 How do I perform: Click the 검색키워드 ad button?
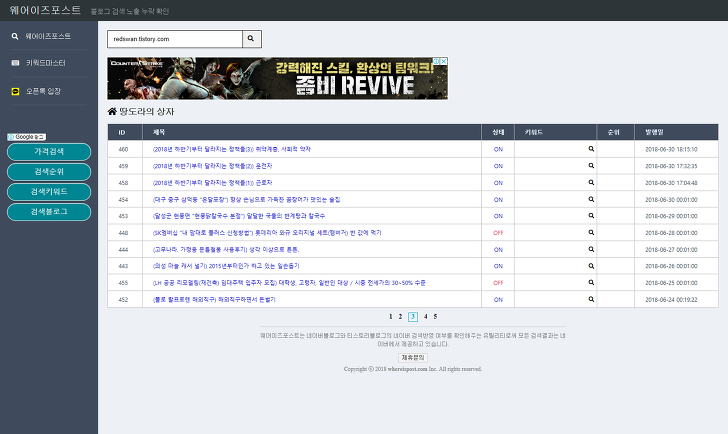49,192
